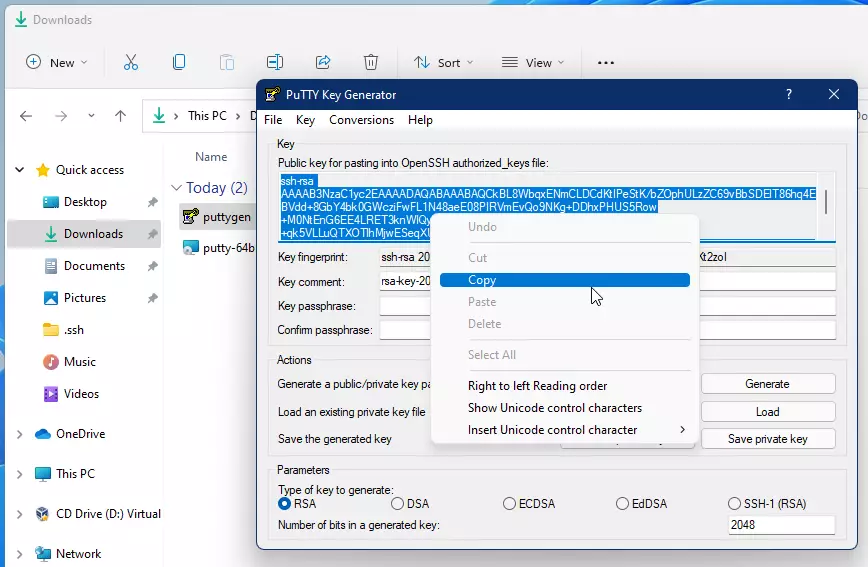The width and height of the screenshot is (868, 567).
Task: Select the putty-64b installer file icon
Action: point(190,248)
